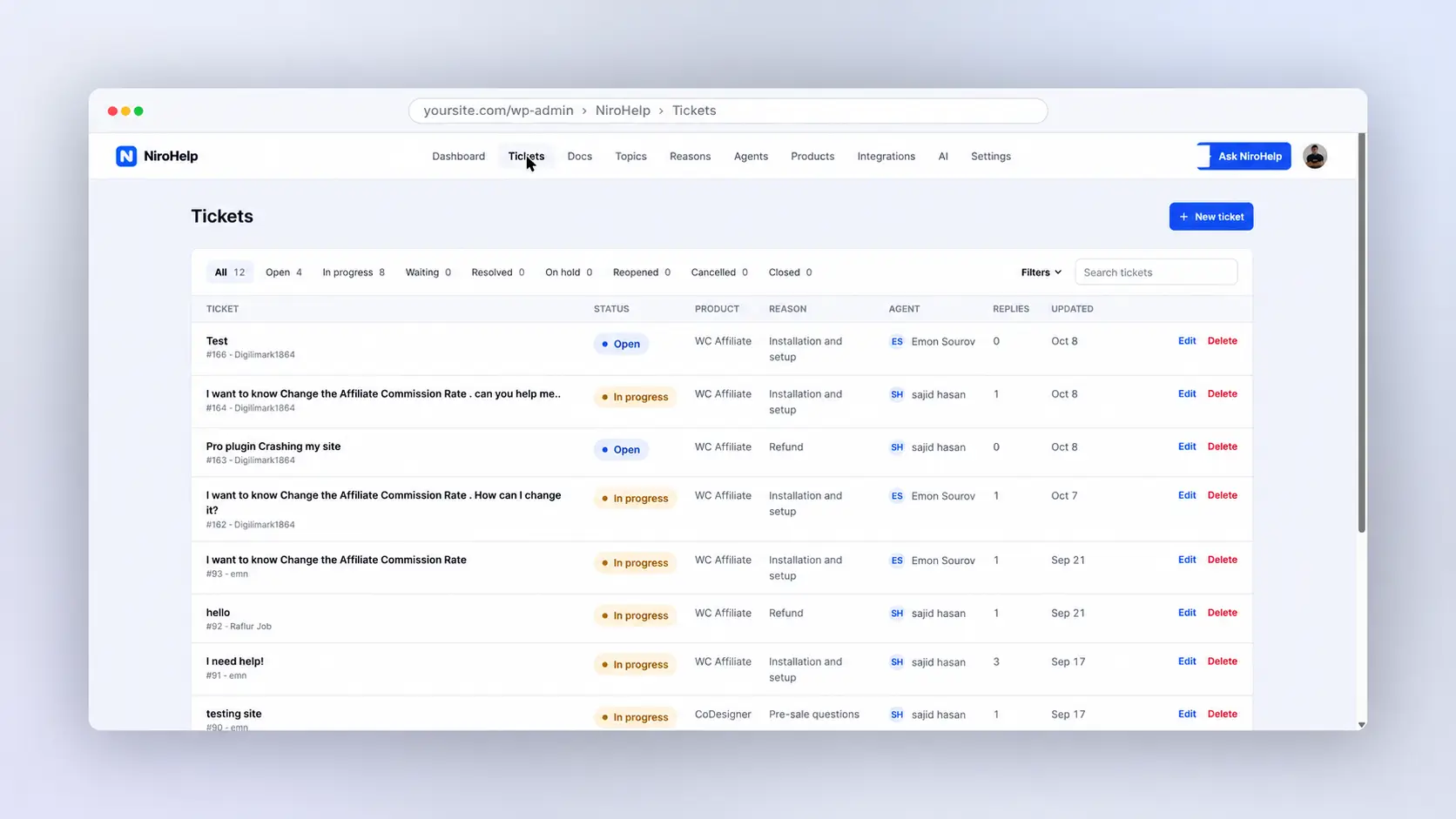Viewport: 1456px width, 819px height.
Task: Select the Waiting filter tab
Action: (428, 272)
